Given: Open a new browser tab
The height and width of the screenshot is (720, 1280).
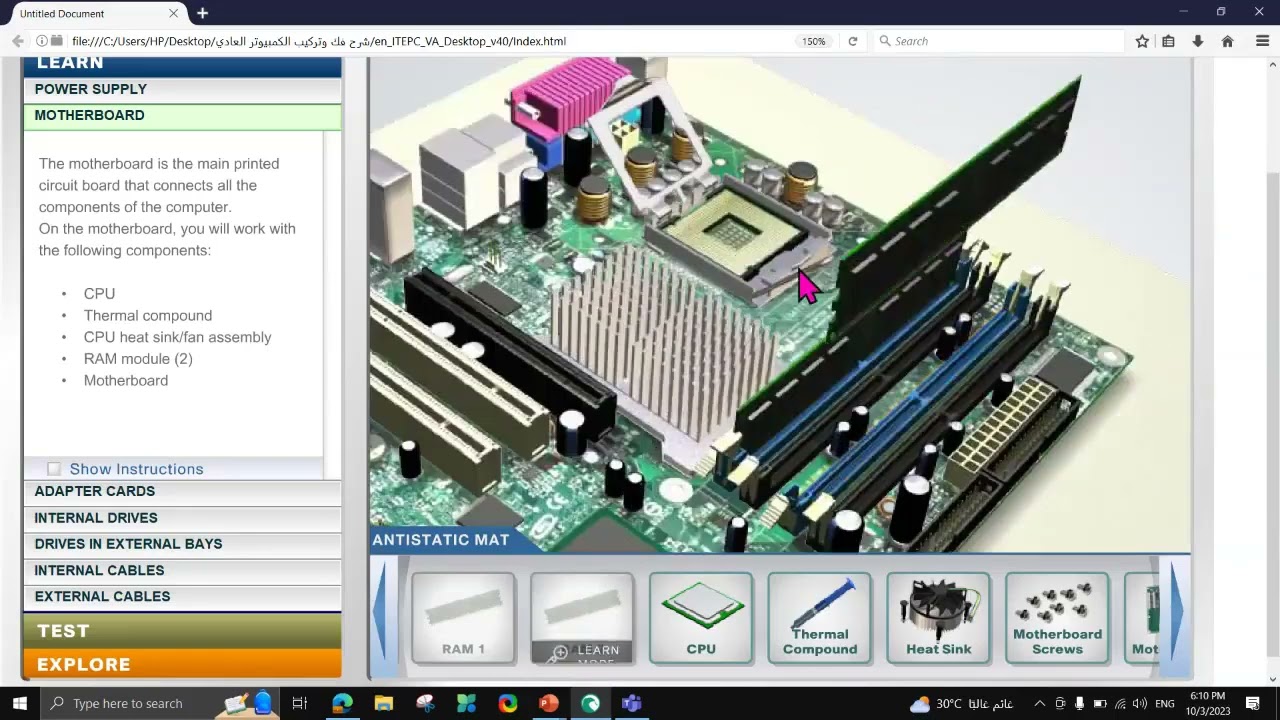Looking at the screenshot, I should [x=202, y=13].
